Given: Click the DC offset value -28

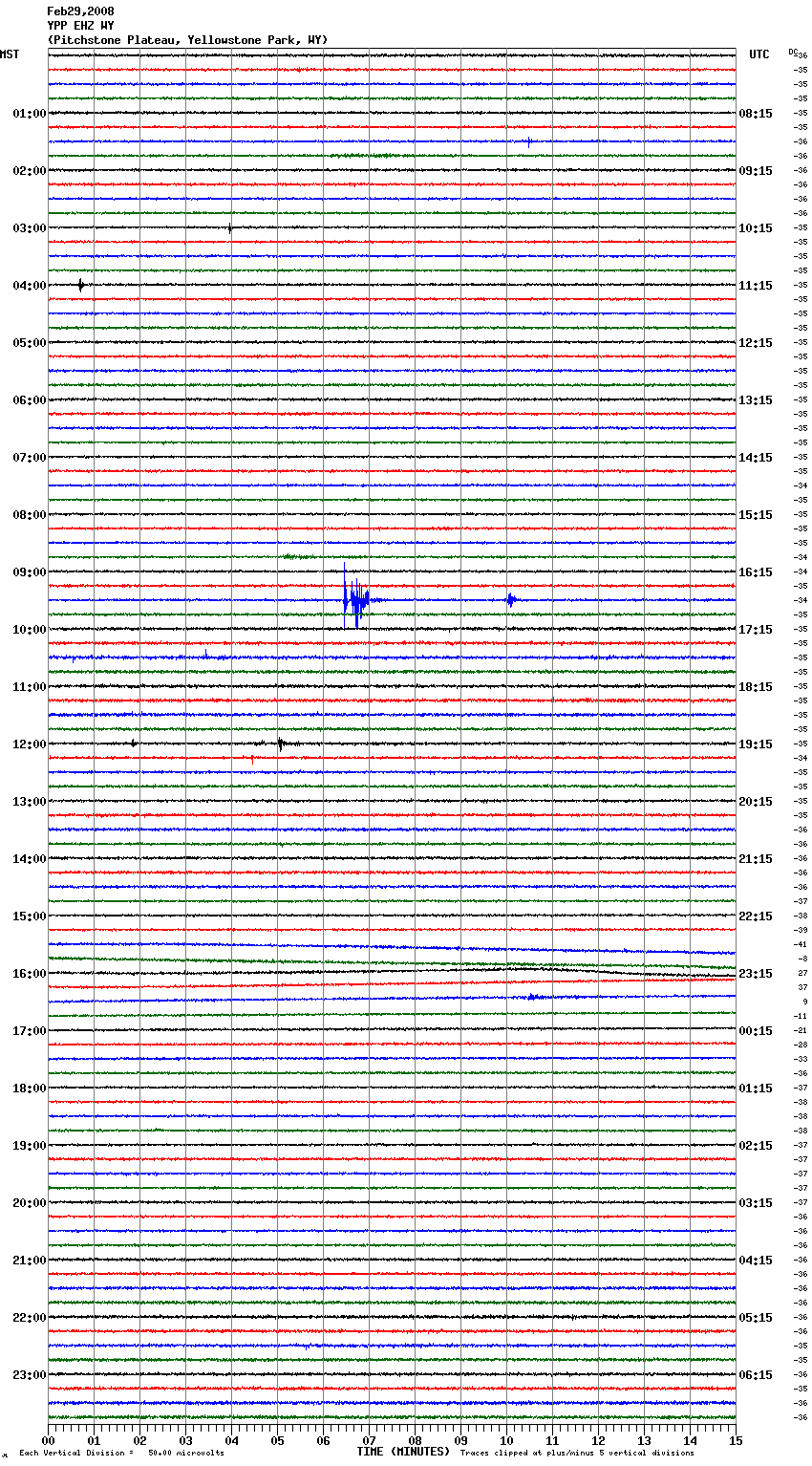Looking at the screenshot, I should [x=801, y=1046].
